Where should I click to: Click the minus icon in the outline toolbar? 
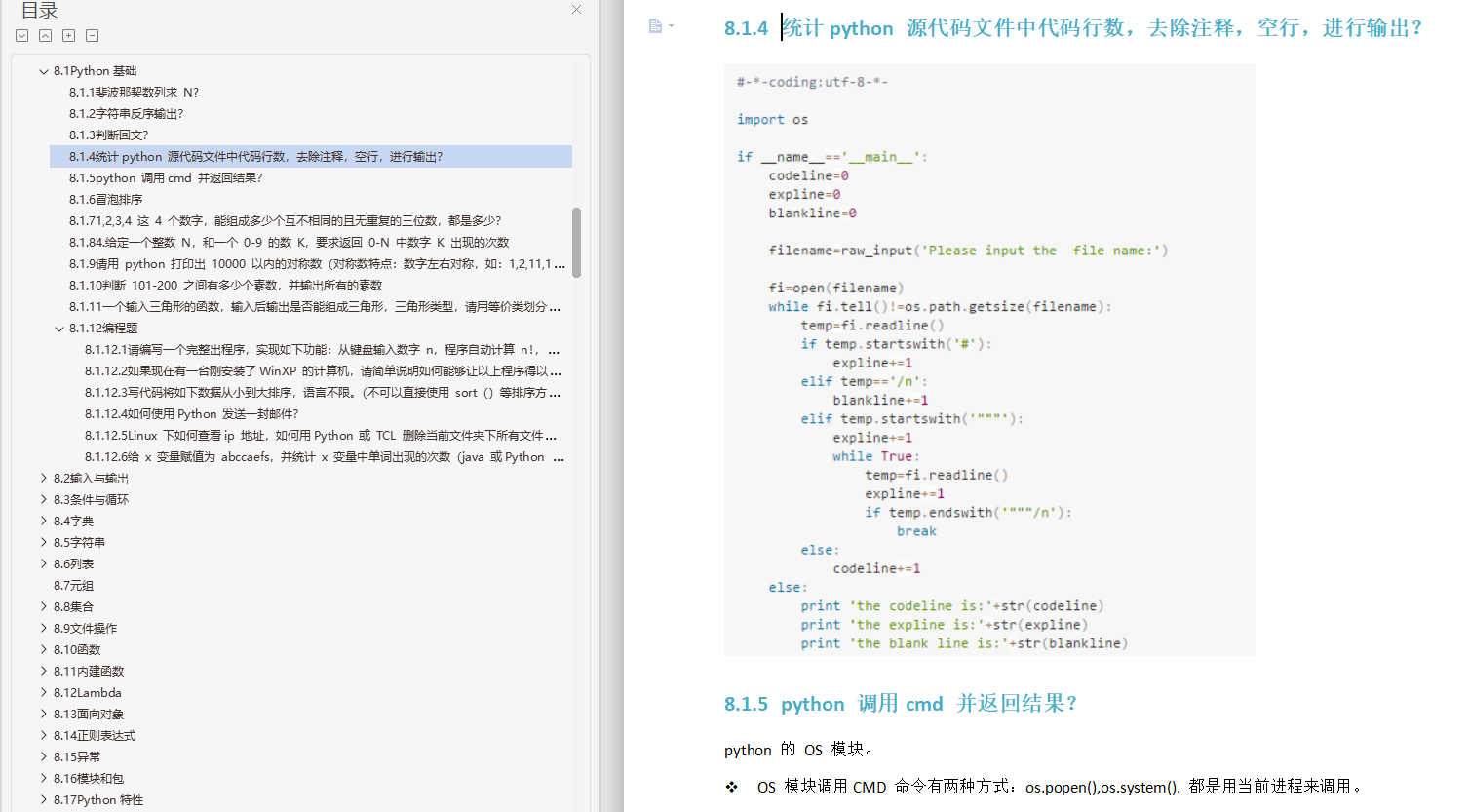coord(93,35)
